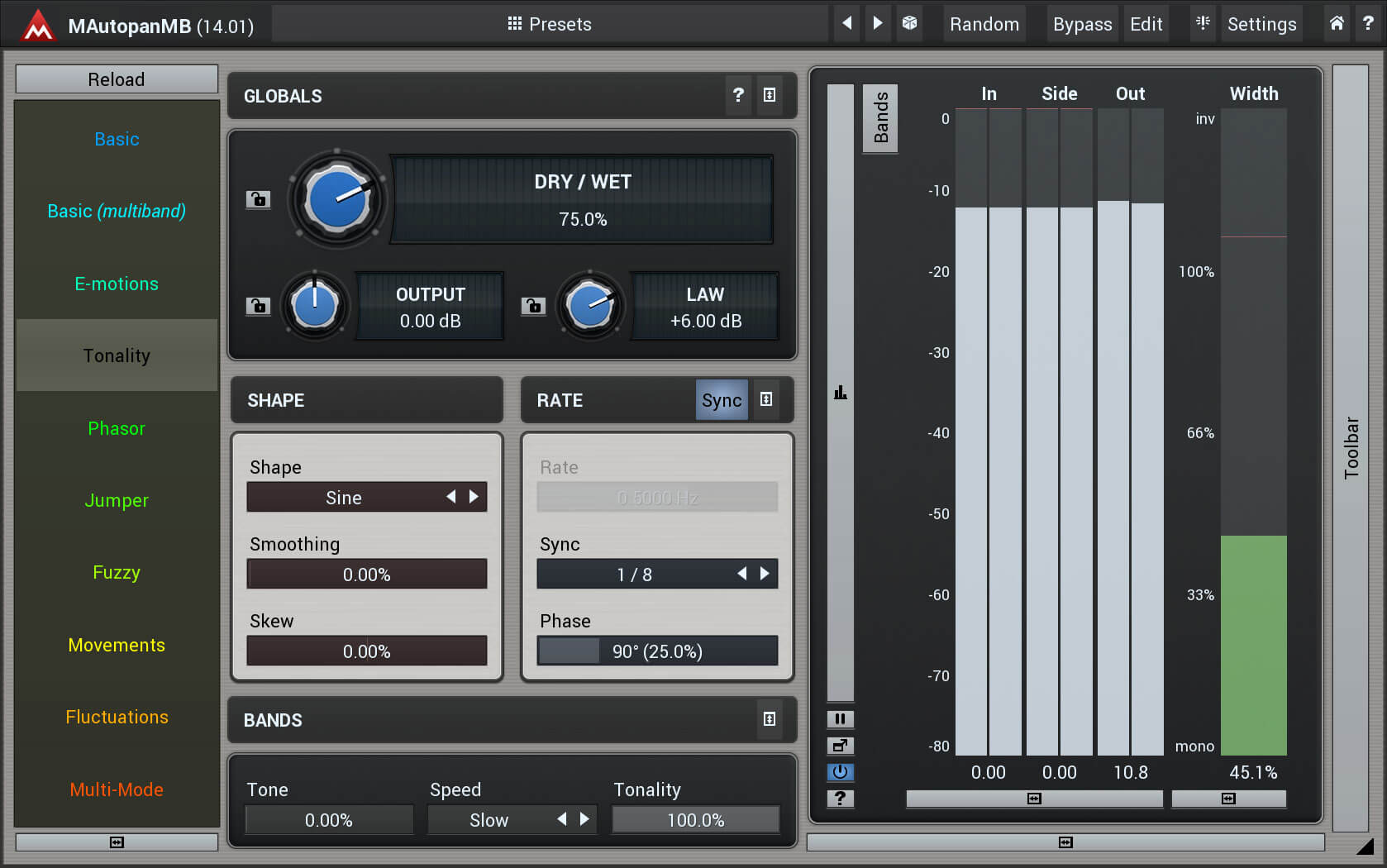Select the Fluctuations preset
Image resolution: width=1387 pixels, height=868 pixels.
pos(117,717)
